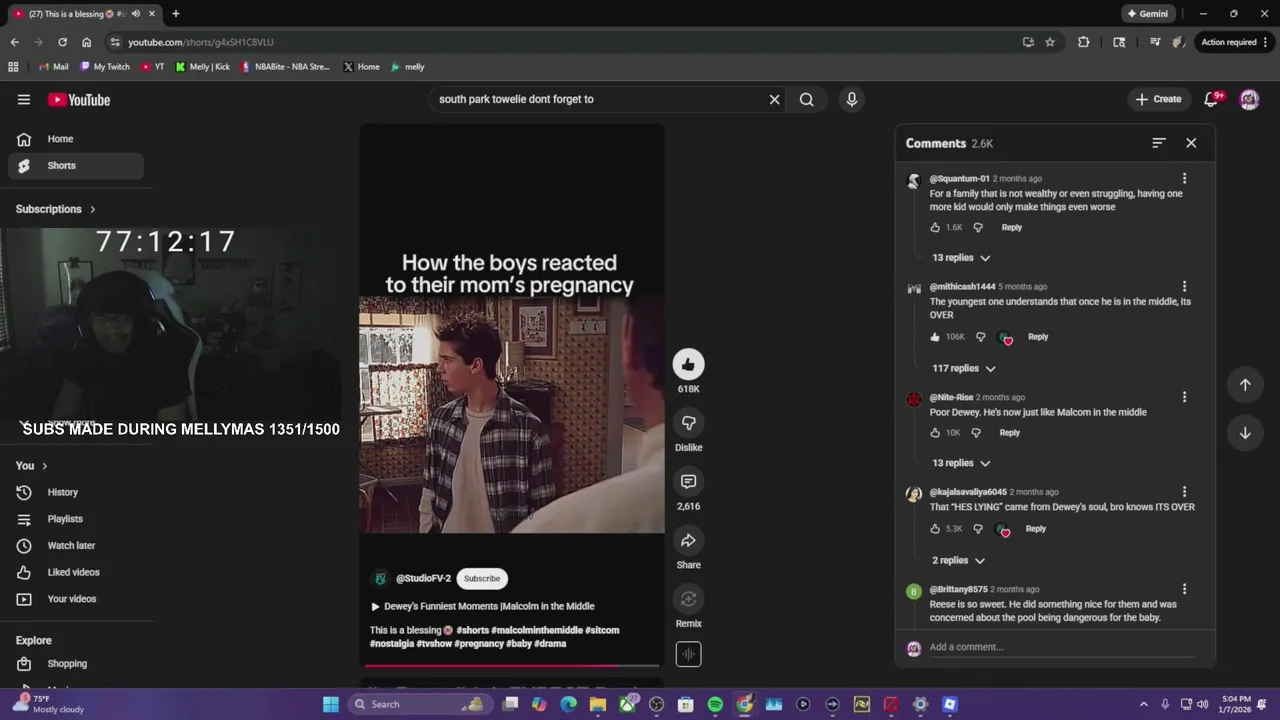Viewport: 1280px width, 720px height.
Task: Click the magnifier search button
Action: [806, 99]
